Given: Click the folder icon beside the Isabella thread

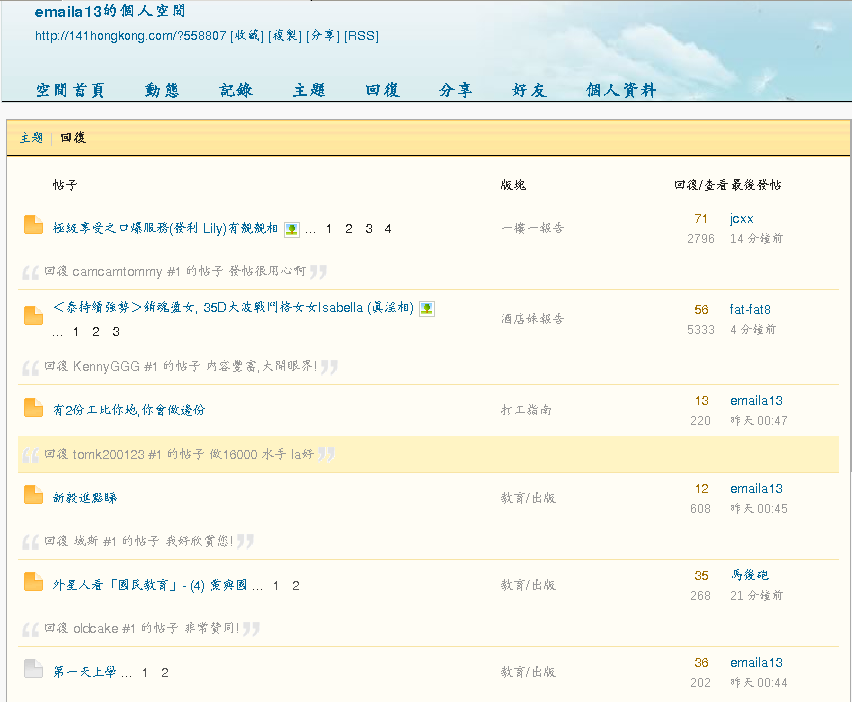Looking at the screenshot, I should point(32,308).
